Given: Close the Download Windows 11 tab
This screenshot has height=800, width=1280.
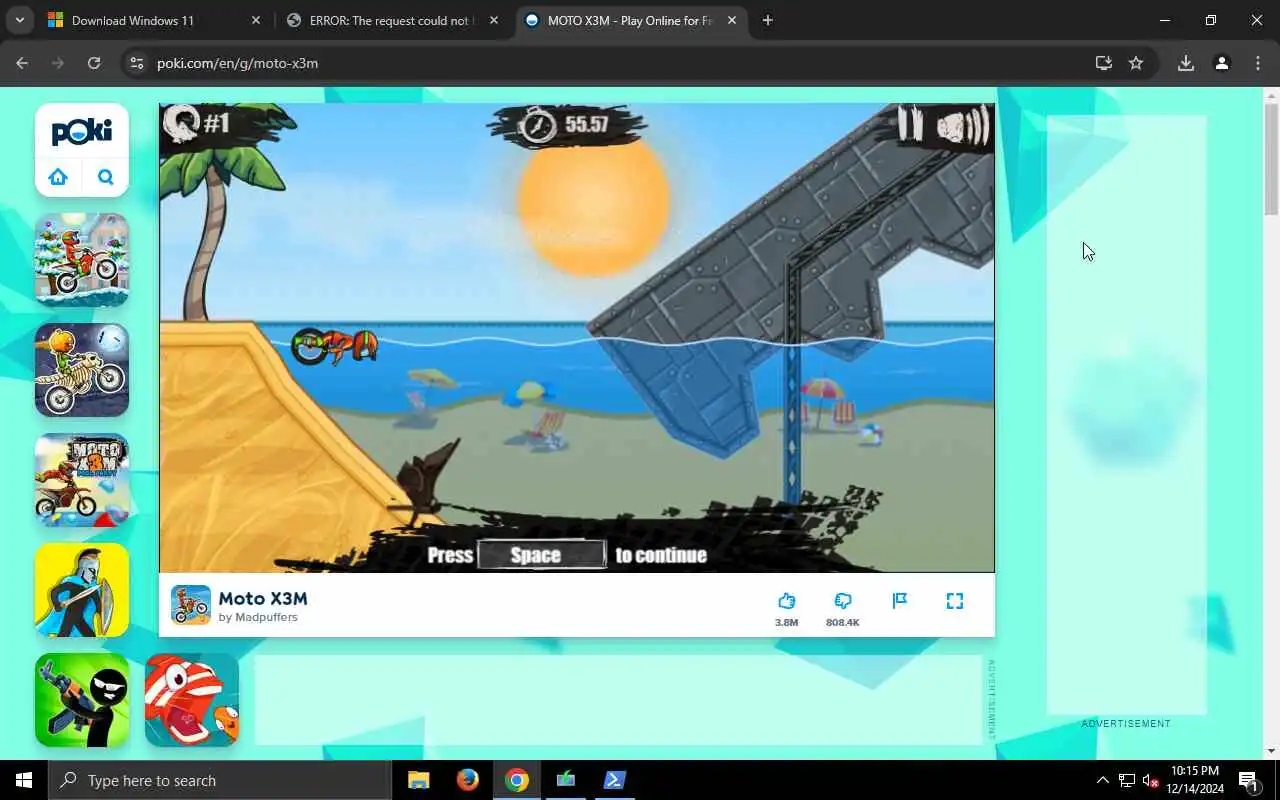Looking at the screenshot, I should [255, 20].
